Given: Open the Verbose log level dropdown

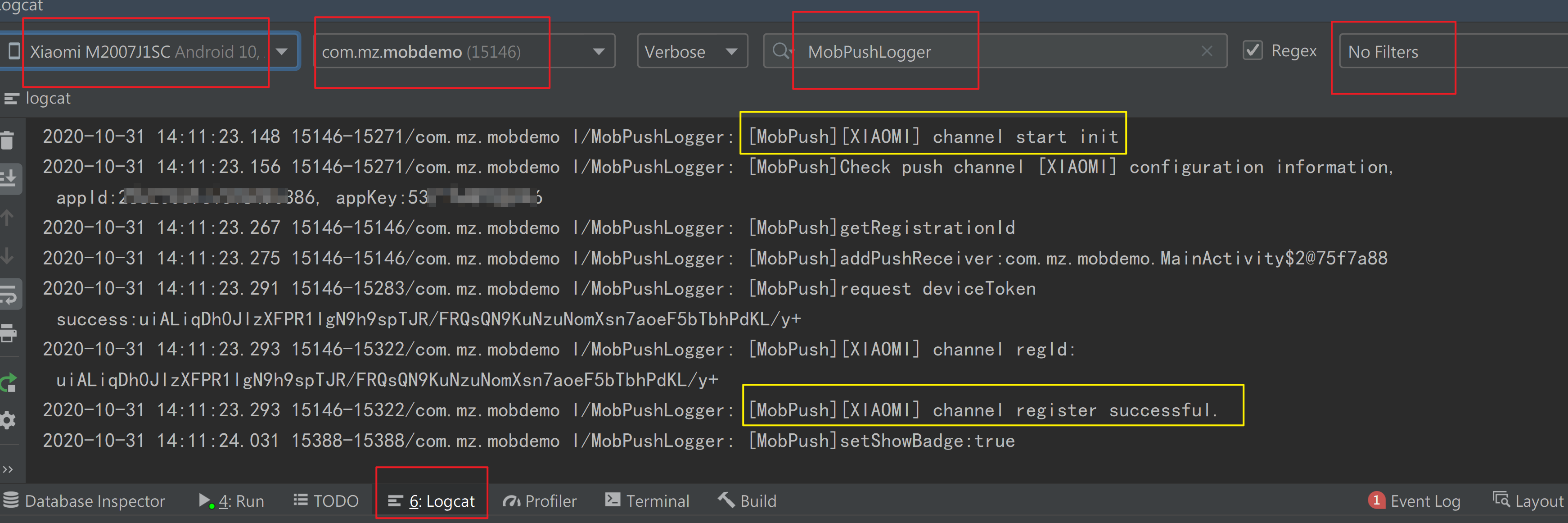Looking at the screenshot, I should point(691,52).
